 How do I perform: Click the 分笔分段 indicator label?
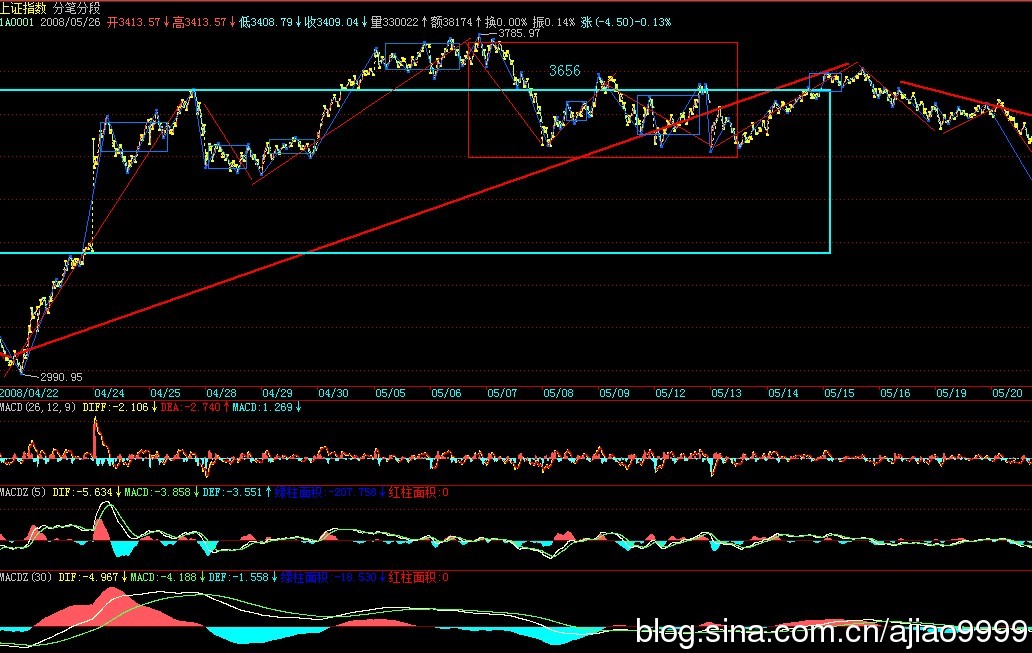coord(83,6)
